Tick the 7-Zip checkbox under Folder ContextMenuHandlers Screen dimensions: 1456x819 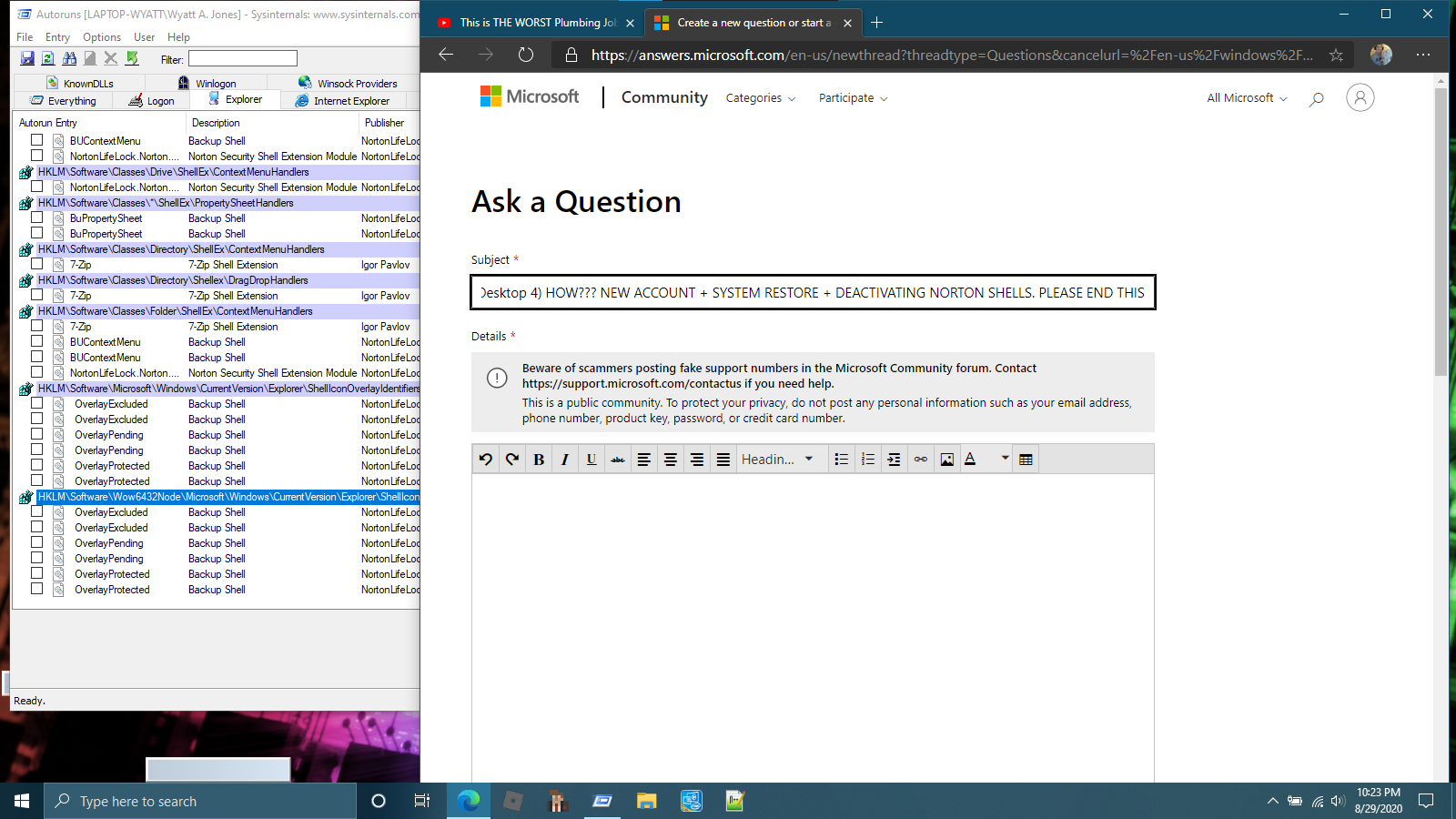coord(37,326)
